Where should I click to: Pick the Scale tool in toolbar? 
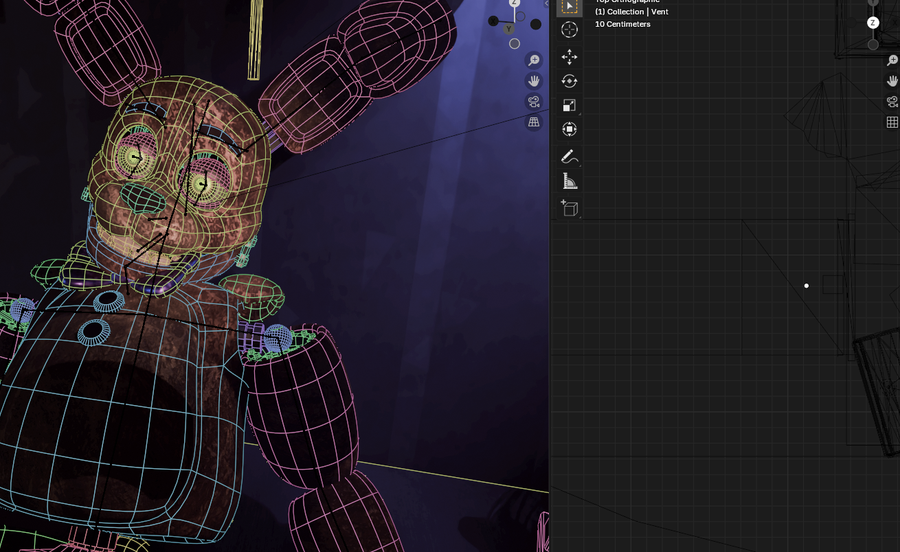click(569, 105)
